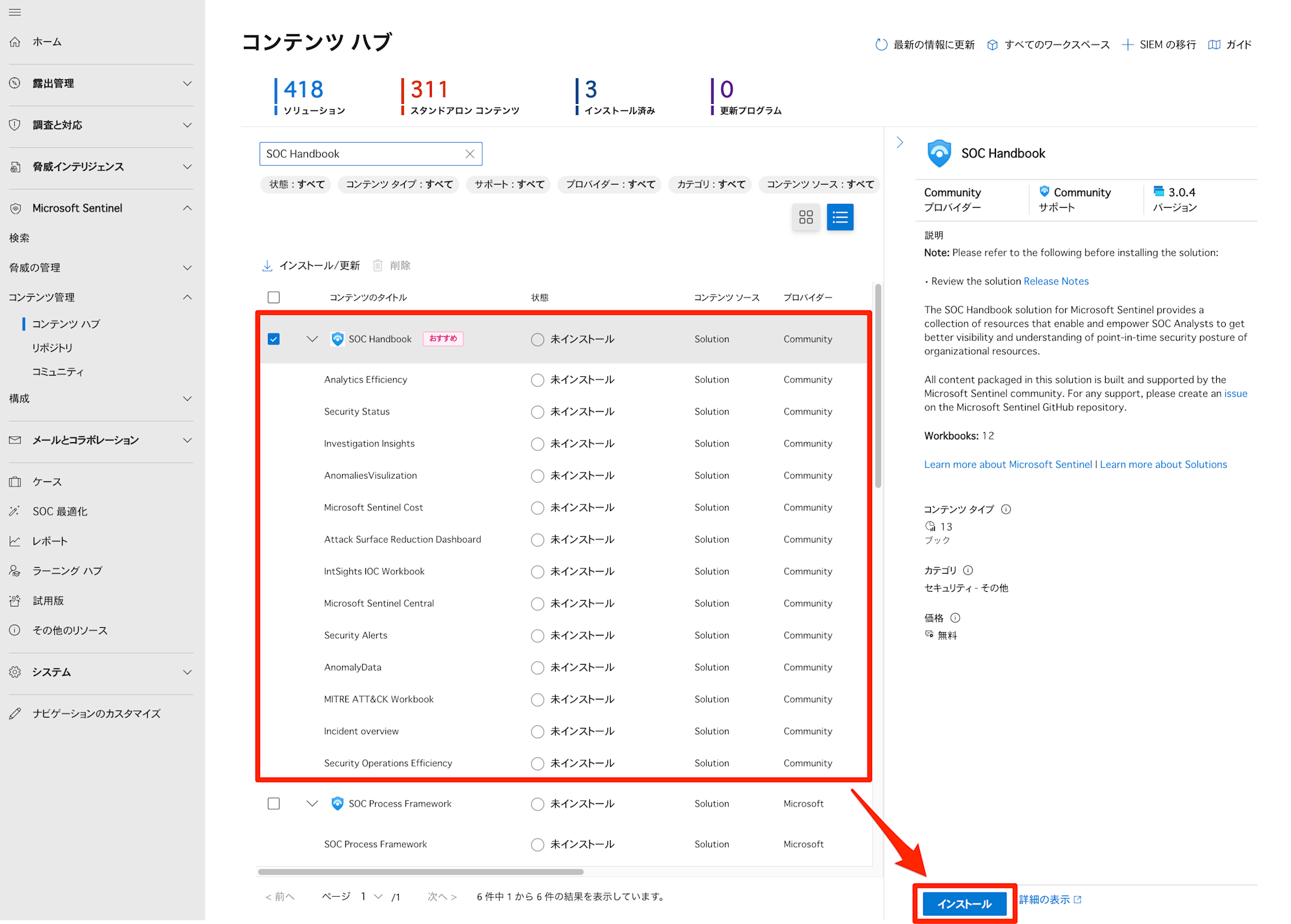Collapse the details pane with the arrow
The width and height of the screenshot is (1291, 924).
pyautogui.click(x=900, y=143)
